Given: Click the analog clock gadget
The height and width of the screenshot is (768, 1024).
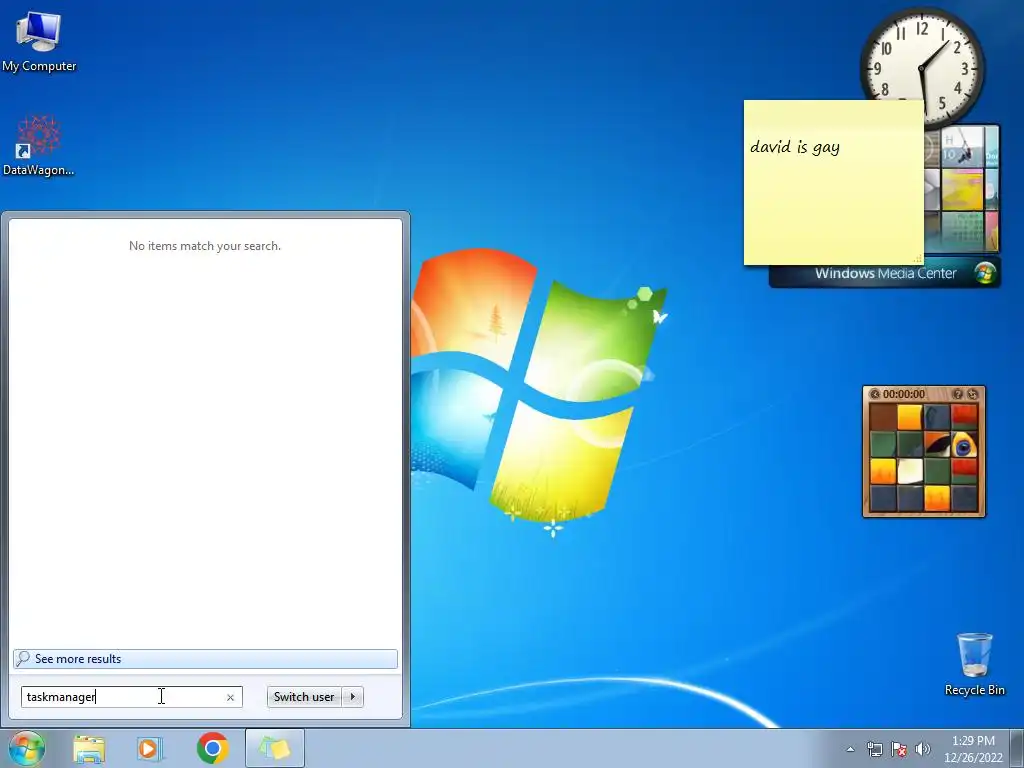Looking at the screenshot, I should pyautogui.click(x=921, y=67).
